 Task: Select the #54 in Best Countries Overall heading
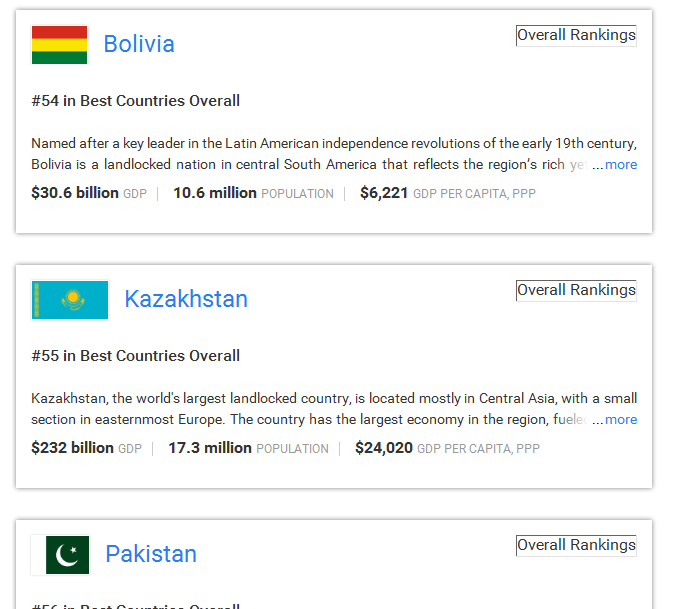(x=135, y=101)
